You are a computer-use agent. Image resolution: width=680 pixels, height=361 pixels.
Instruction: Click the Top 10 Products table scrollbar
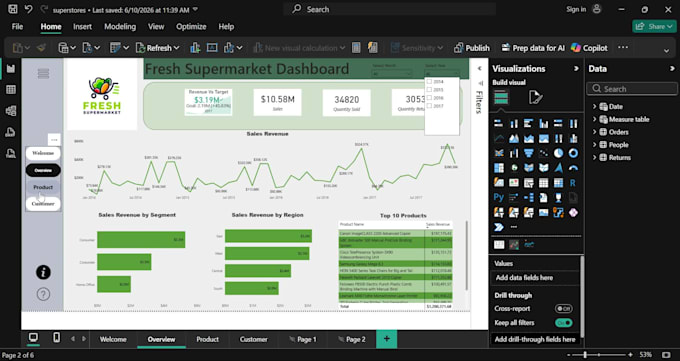point(467,255)
